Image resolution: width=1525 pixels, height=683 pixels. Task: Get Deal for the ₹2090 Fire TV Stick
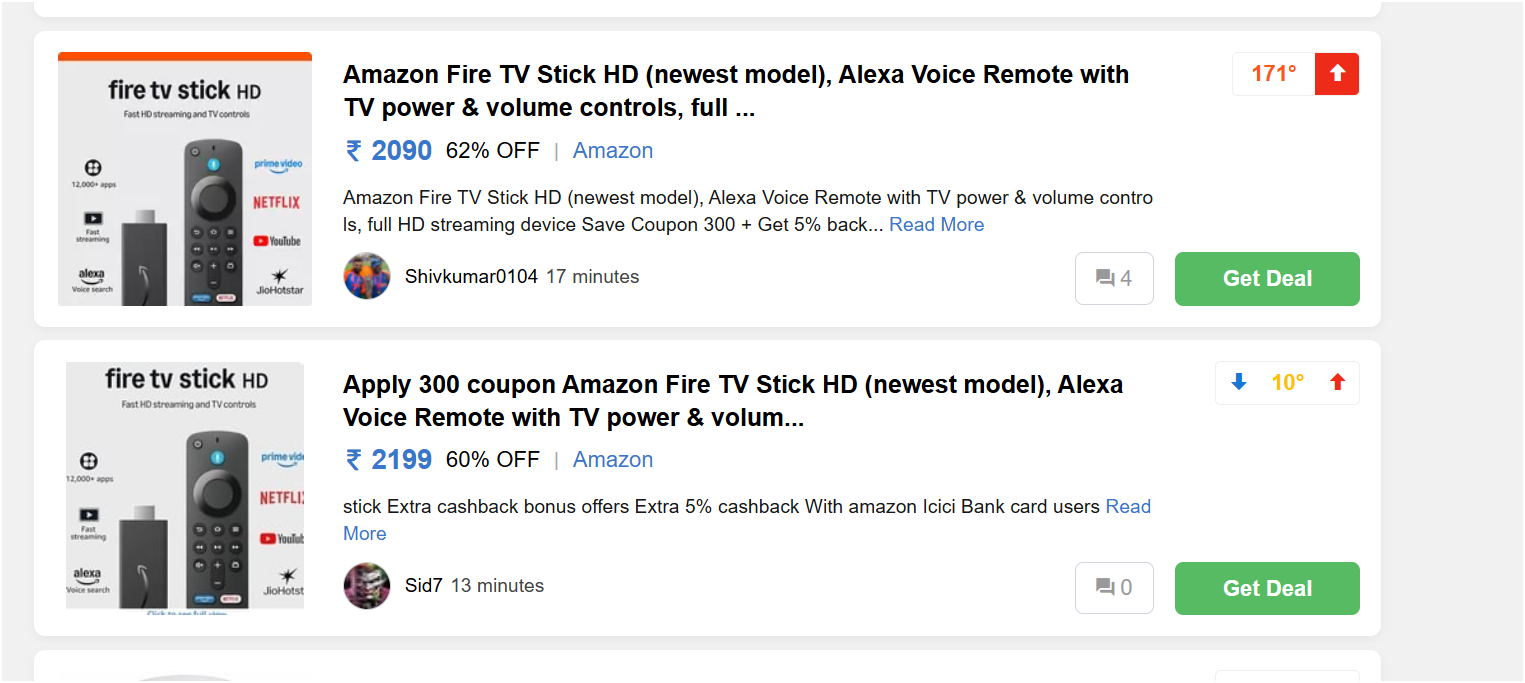point(1267,278)
